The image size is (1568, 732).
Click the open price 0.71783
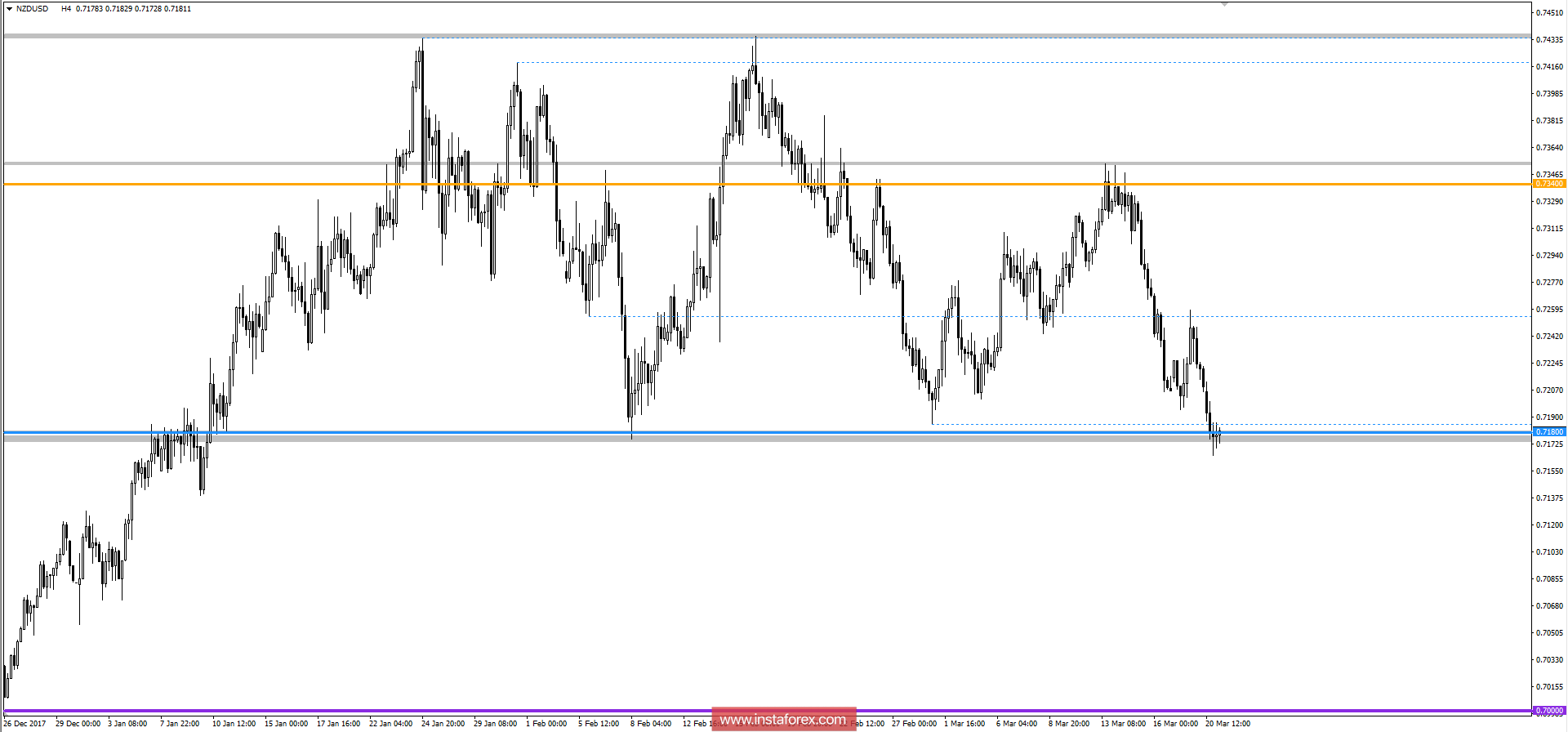89,9
